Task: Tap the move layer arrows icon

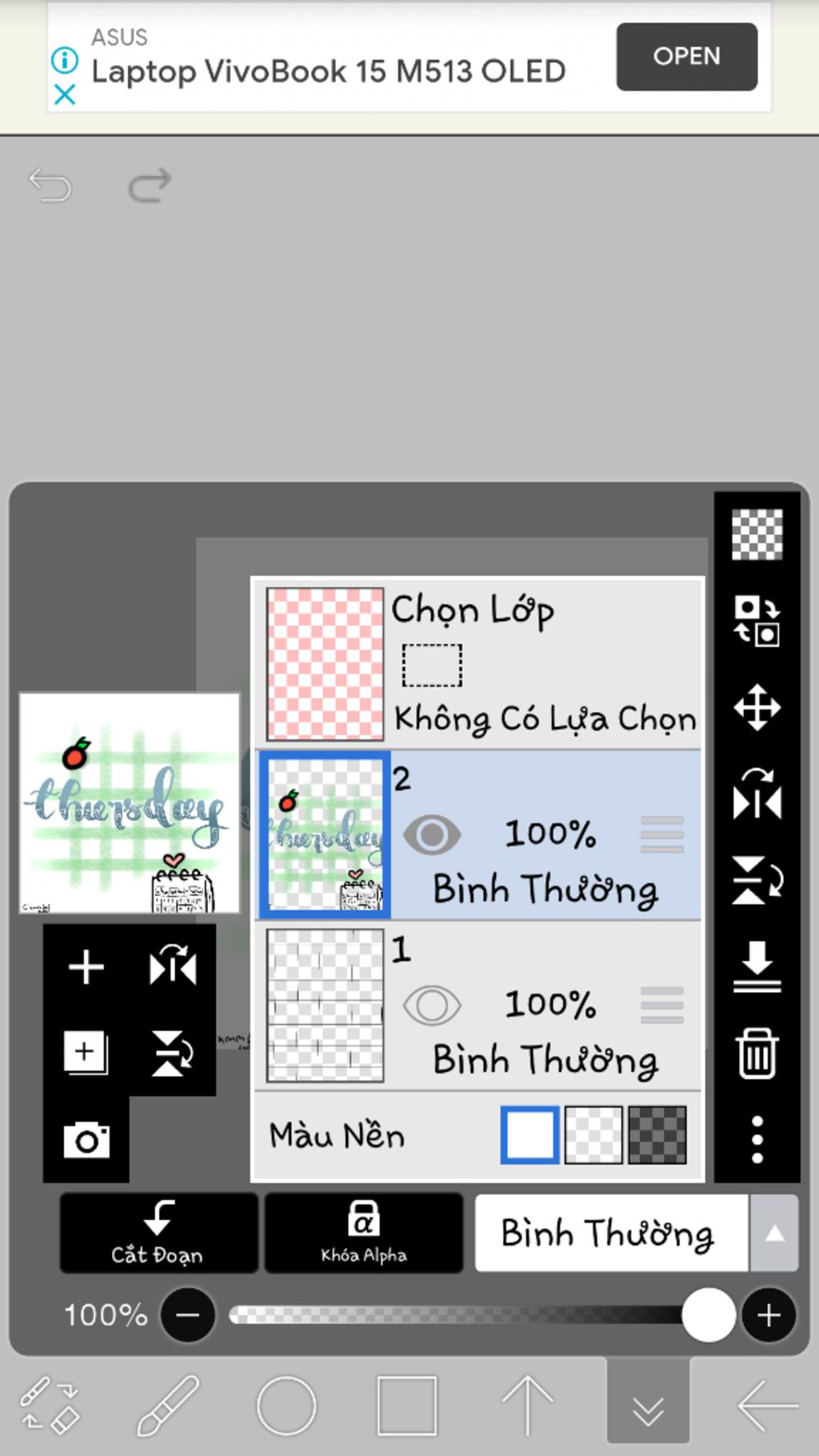Action: [x=757, y=707]
